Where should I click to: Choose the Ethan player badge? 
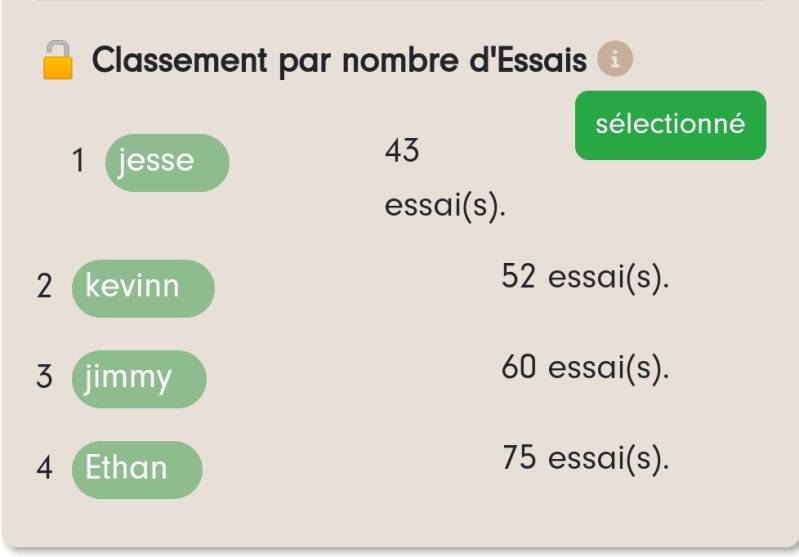coord(136,468)
